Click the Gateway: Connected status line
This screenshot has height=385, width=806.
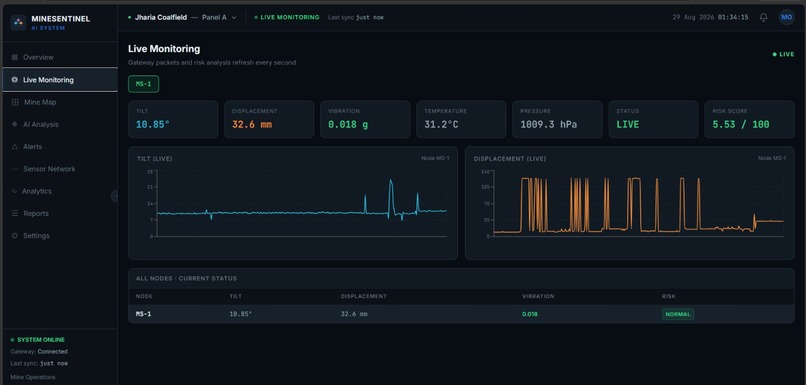pos(39,352)
